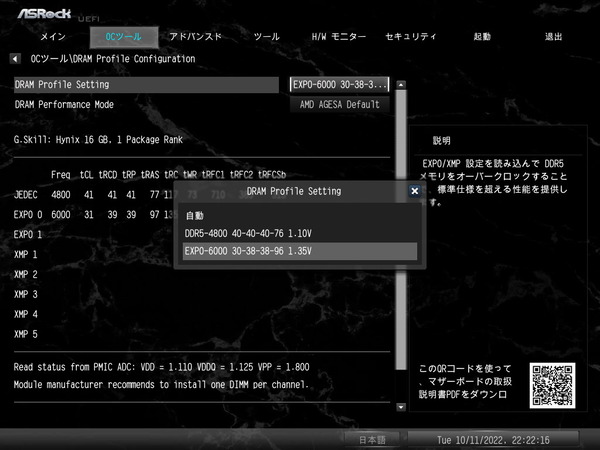This screenshot has width=600, height=450.
Task: Open the EXPO-6000 DRAM profile dropdown
Action: coord(340,85)
